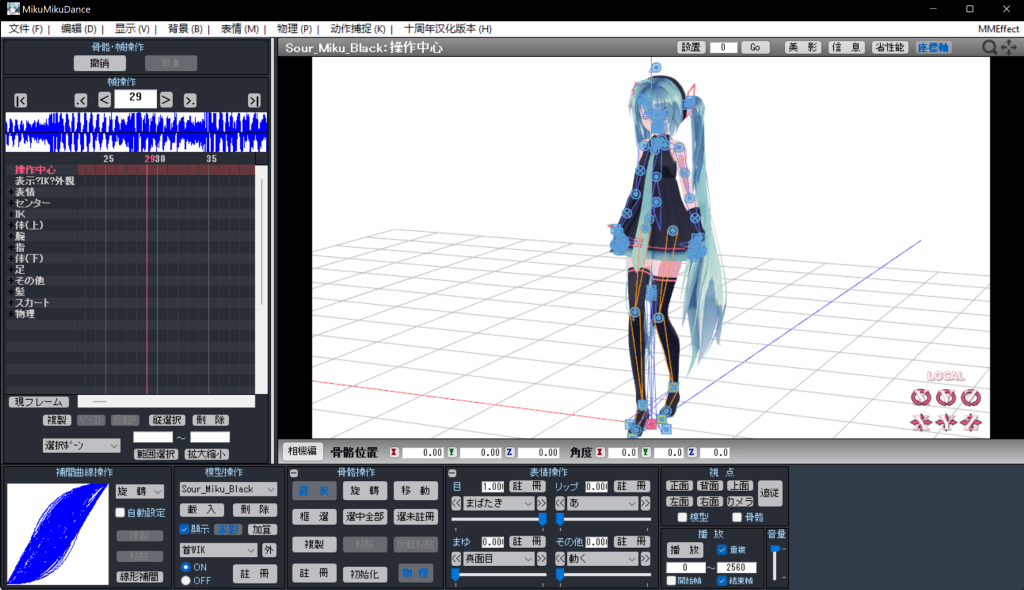
Task: Collapse the 骨骼操作 panel minus icon
Action: pyautogui.click(x=293, y=472)
